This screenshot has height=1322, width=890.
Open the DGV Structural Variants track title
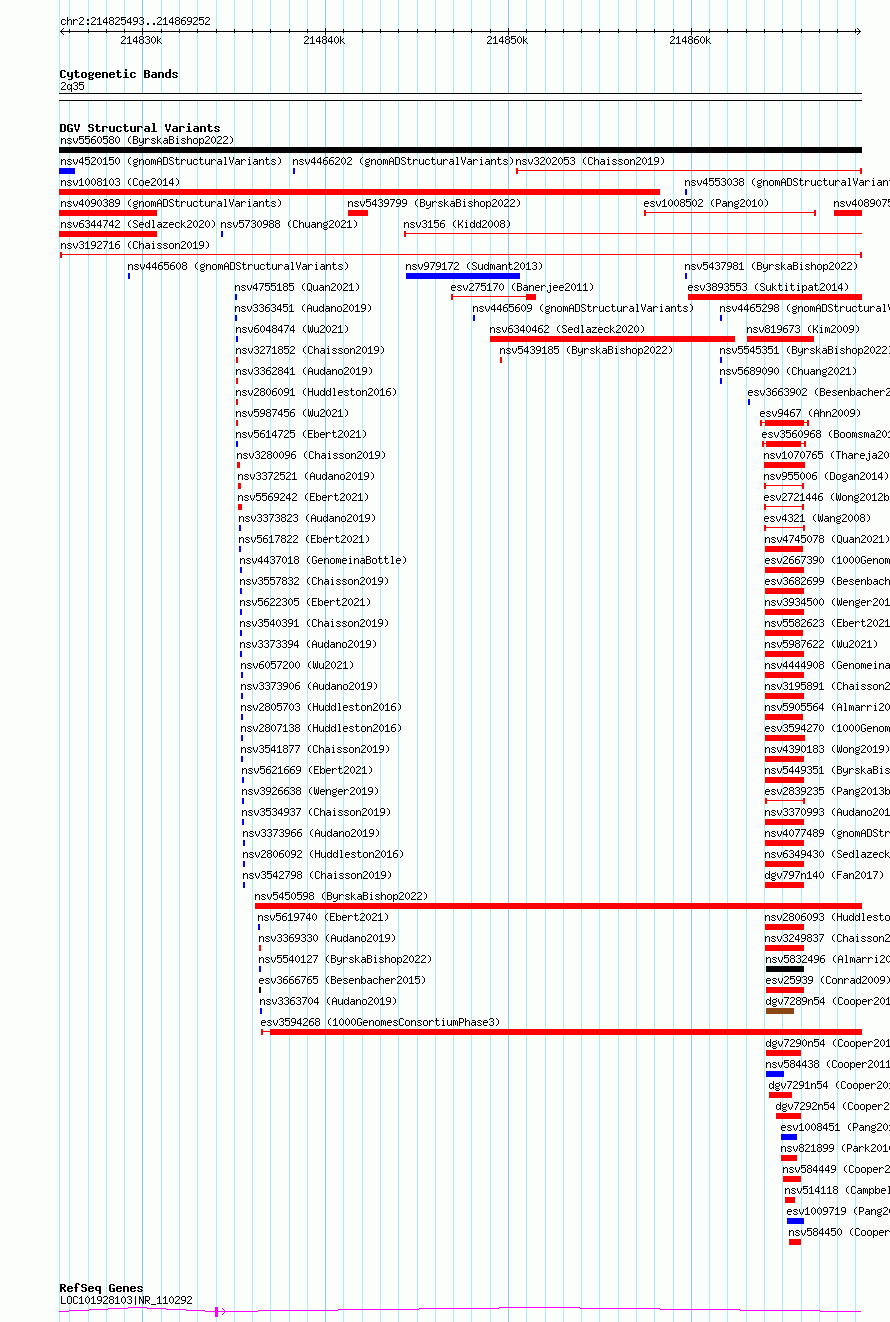coord(139,128)
